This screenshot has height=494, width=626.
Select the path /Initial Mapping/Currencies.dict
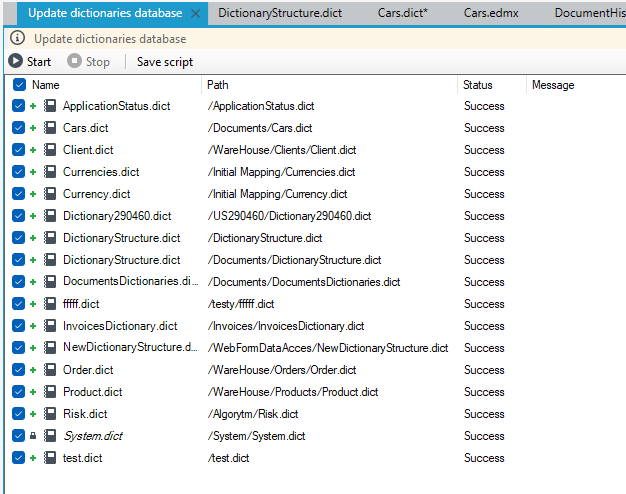[x=281, y=172]
